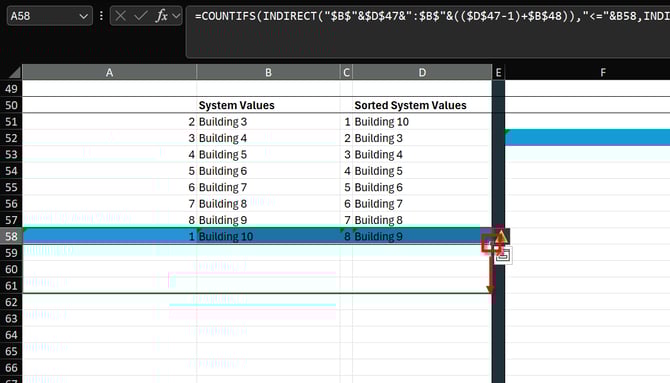
Task: Select row 59 header
Action: tap(11, 253)
